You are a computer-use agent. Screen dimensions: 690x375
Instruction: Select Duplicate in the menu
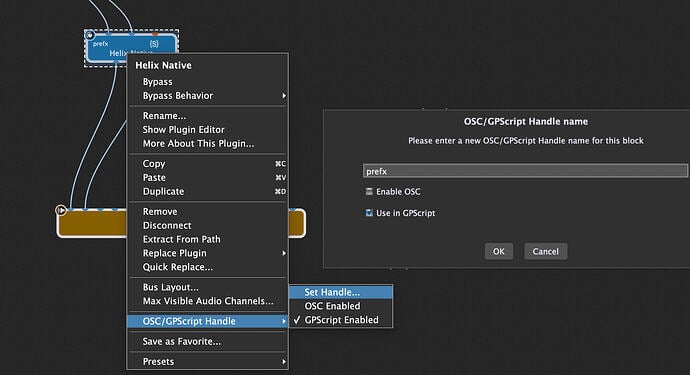[x=208, y=191]
